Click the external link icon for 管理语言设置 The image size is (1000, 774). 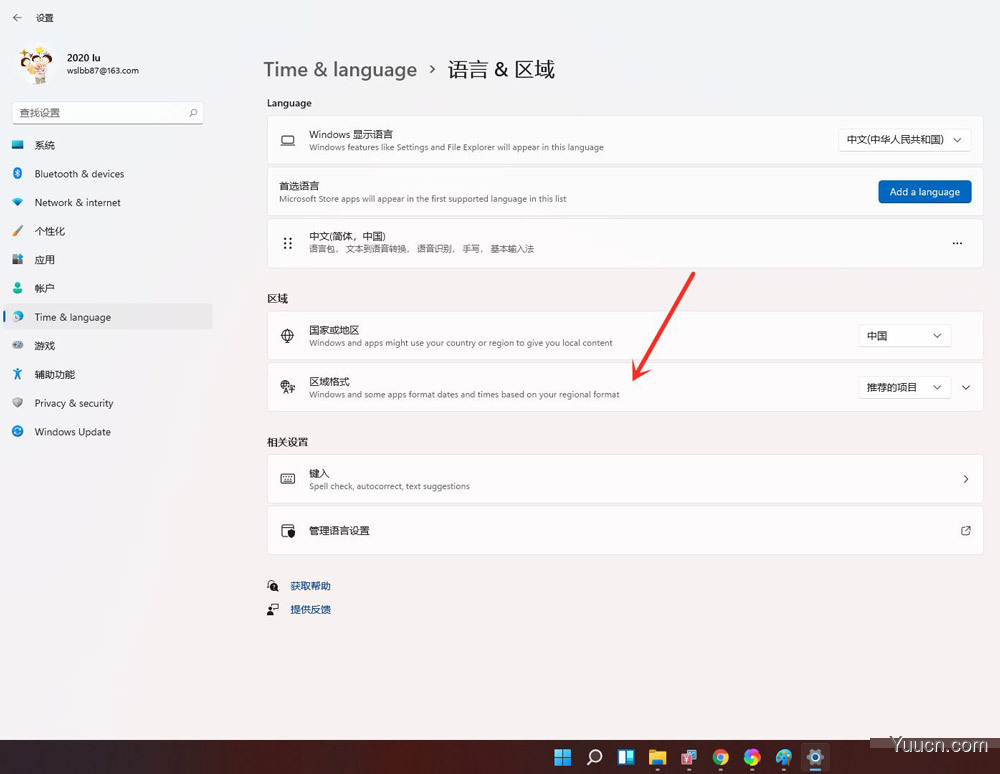(x=966, y=530)
